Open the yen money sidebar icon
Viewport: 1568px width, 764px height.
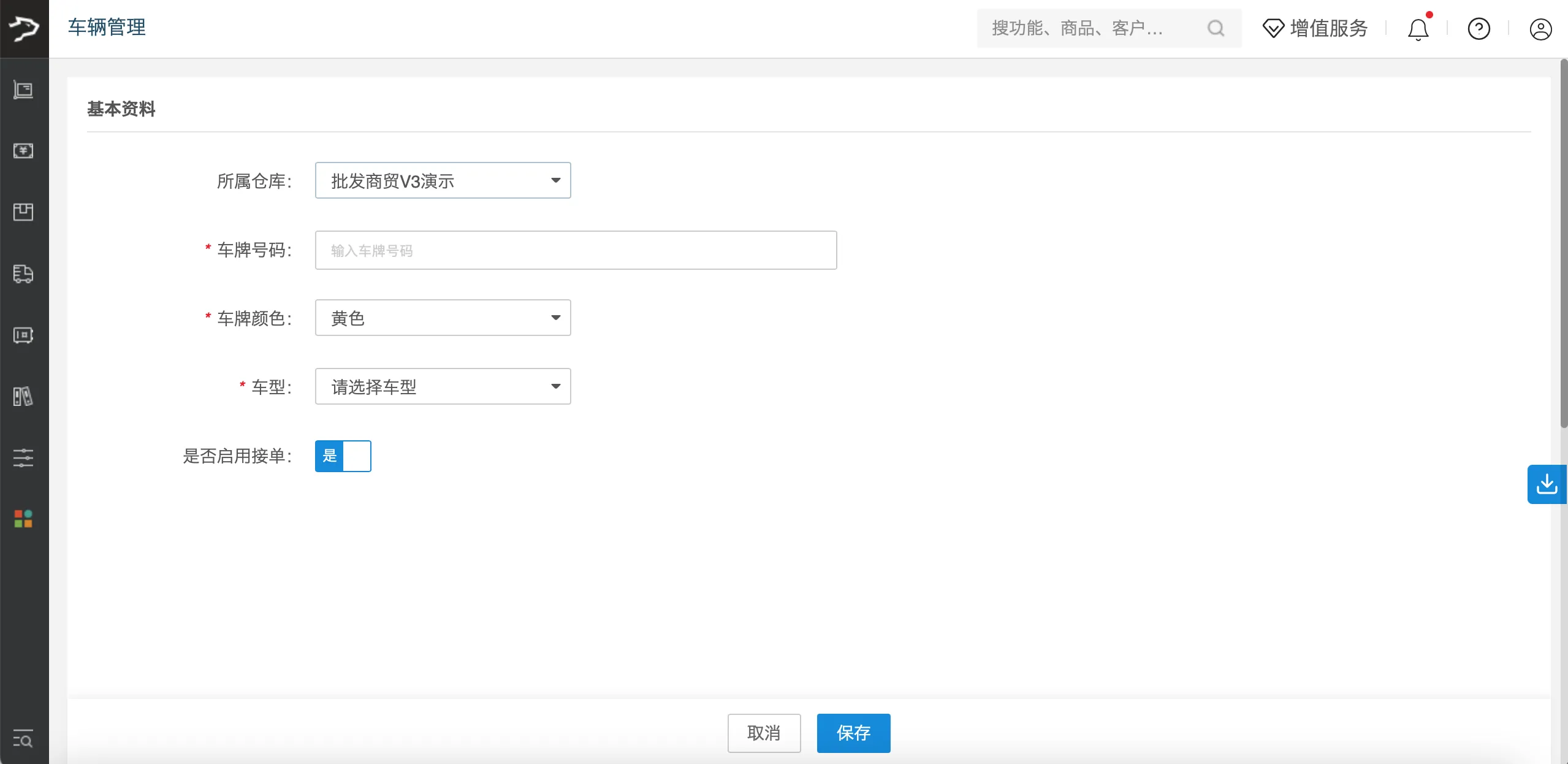click(x=23, y=151)
